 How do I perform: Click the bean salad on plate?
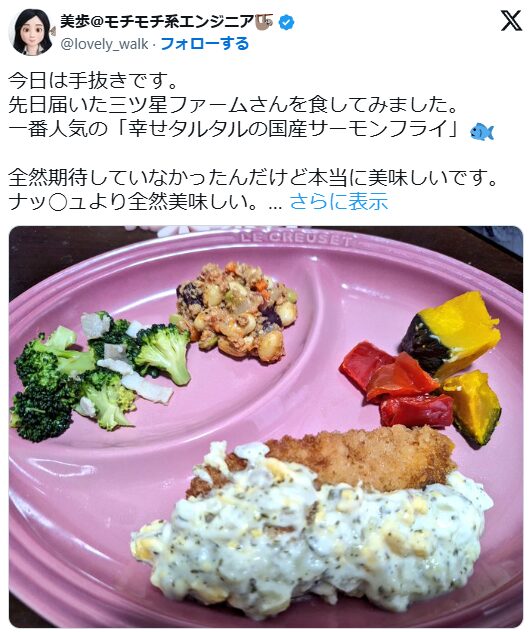[x=238, y=312]
